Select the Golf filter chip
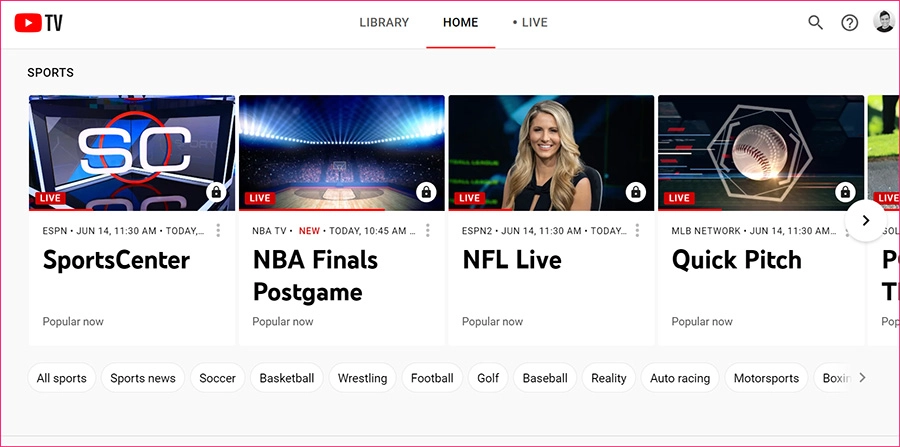Viewport: 900px width, 447px height. pyautogui.click(x=488, y=378)
